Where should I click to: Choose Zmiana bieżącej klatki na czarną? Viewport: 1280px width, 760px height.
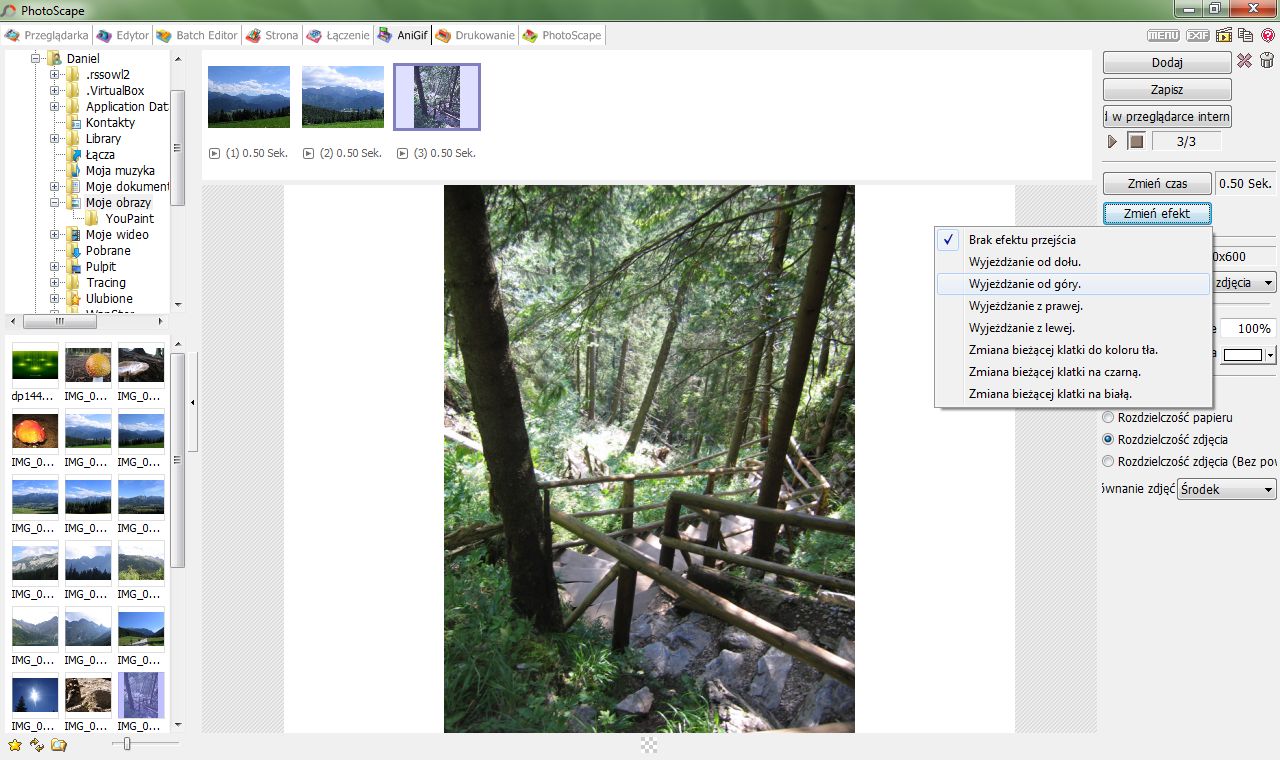pyautogui.click(x=1073, y=372)
